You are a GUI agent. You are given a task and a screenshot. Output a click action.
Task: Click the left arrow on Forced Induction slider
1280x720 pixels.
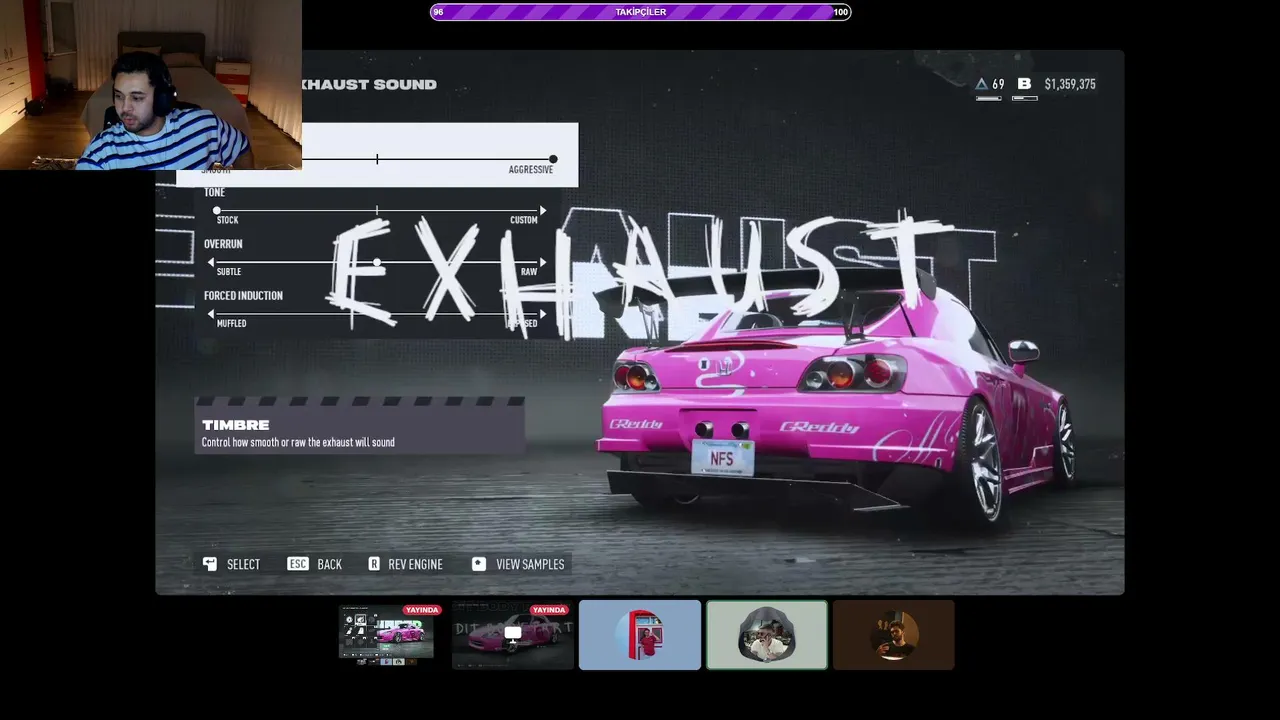(x=210, y=315)
